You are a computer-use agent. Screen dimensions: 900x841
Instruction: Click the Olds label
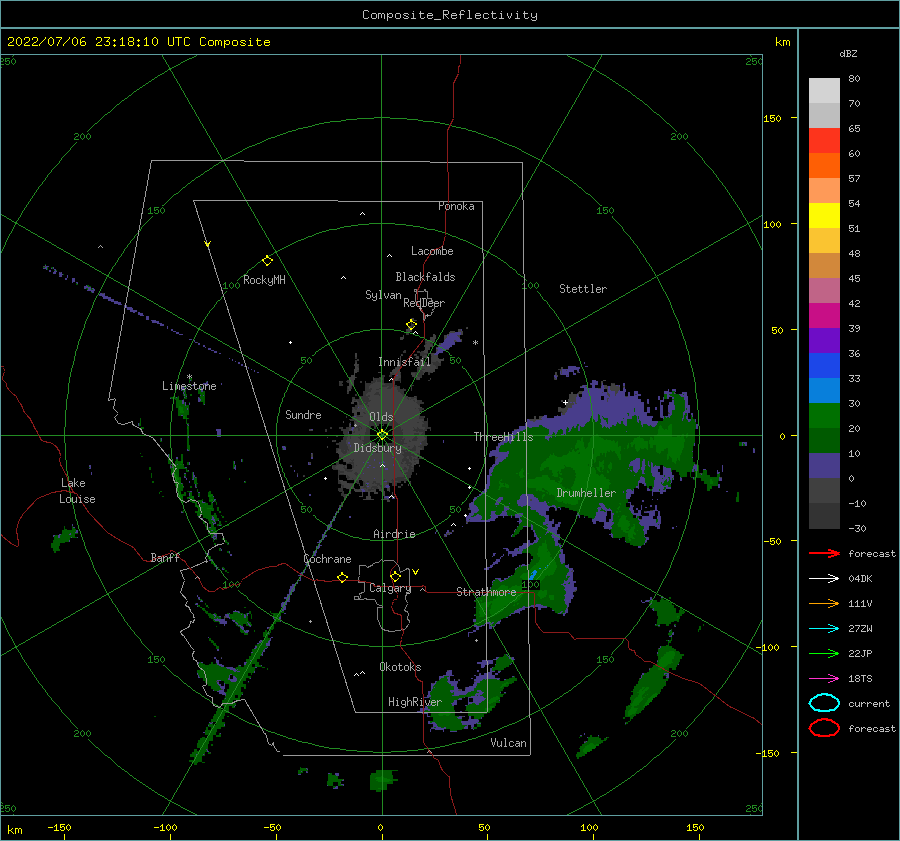click(381, 417)
